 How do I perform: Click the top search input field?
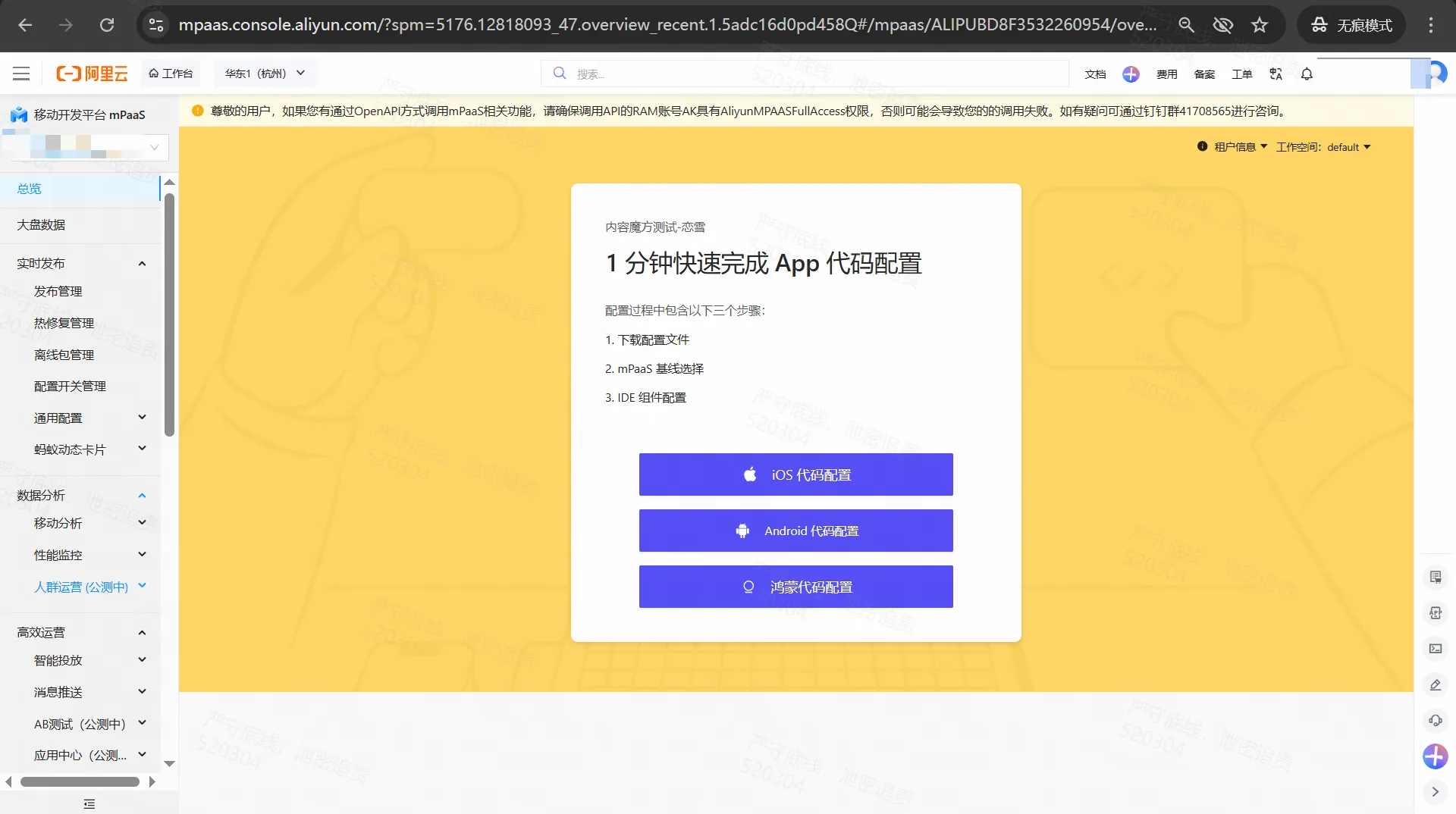(x=805, y=74)
